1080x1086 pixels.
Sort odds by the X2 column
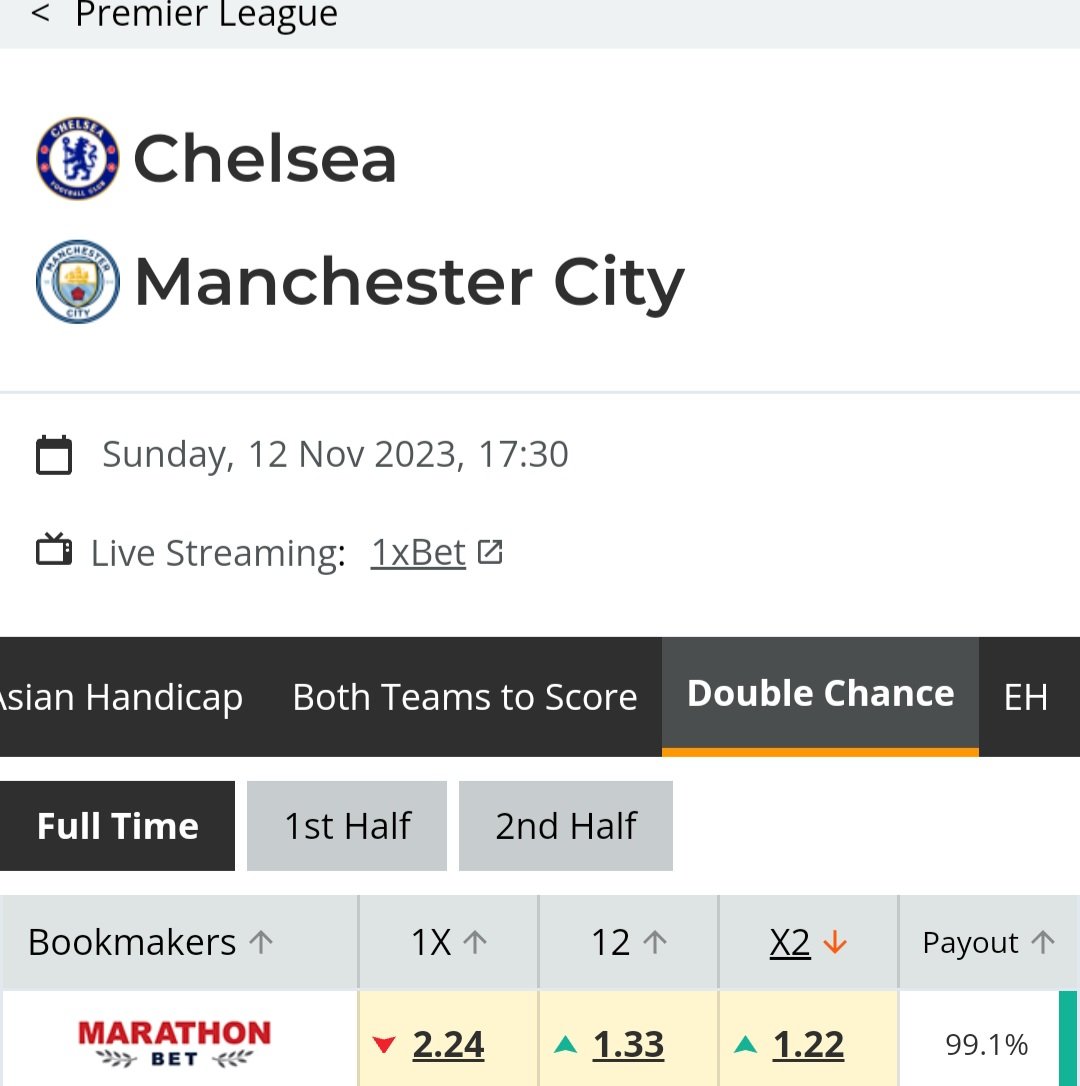[808, 942]
